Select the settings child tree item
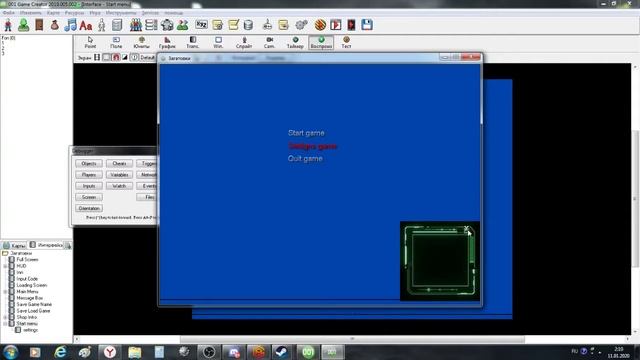Viewport: 640px width, 360px height. pyautogui.click(x=30, y=330)
